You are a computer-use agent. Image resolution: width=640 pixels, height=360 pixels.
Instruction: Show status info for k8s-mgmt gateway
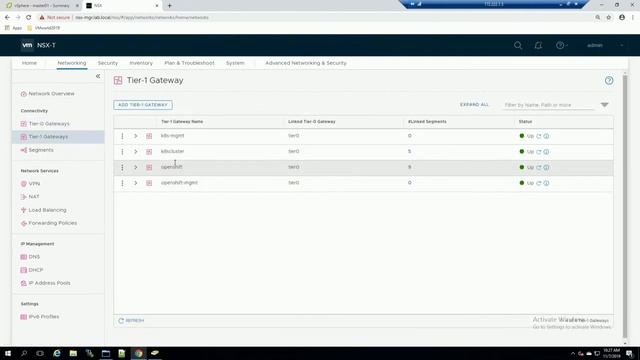click(x=546, y=136)
